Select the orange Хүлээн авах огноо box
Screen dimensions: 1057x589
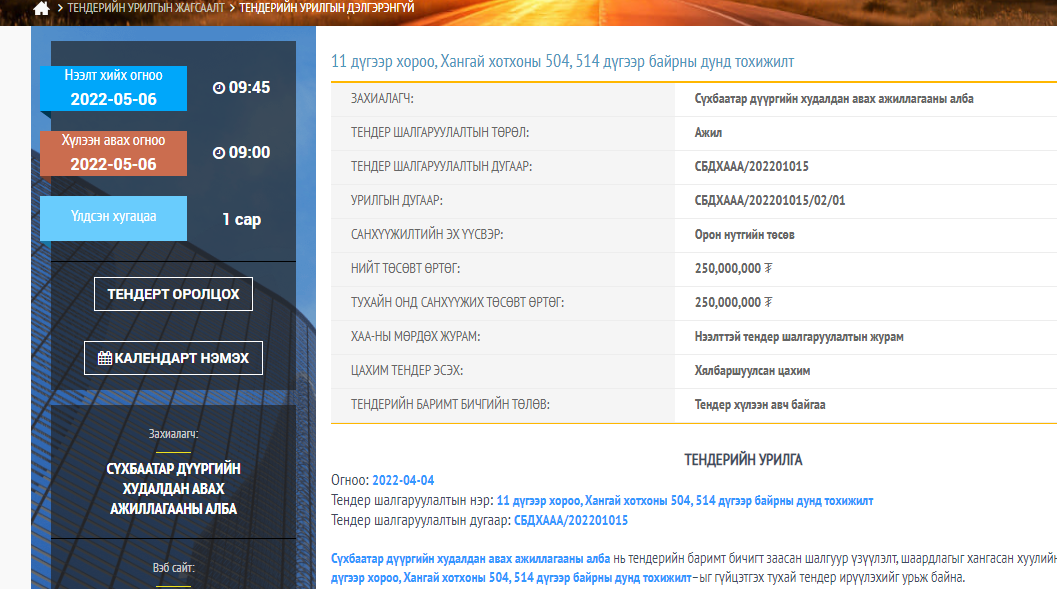click(x=113, y=153)
